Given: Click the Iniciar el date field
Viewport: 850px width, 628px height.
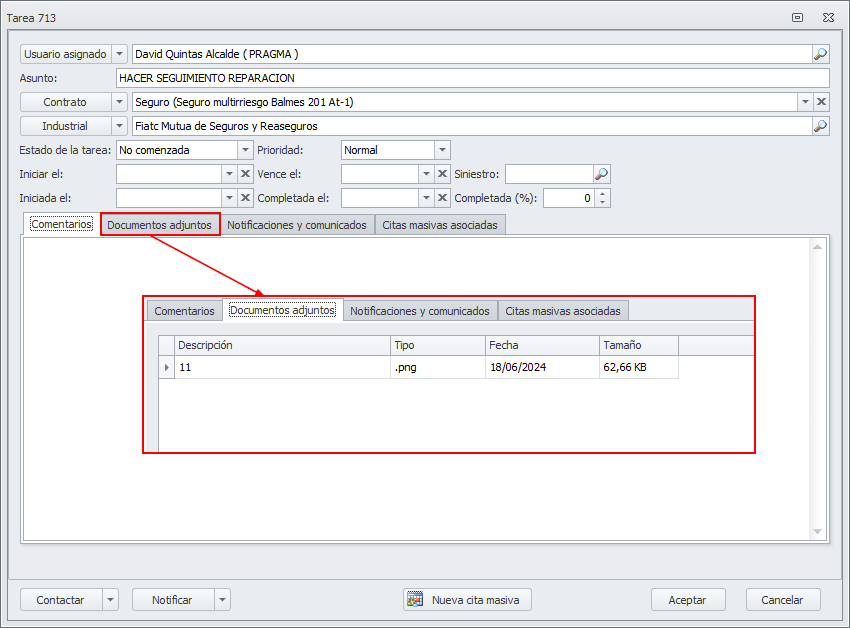Looking at the screenshot, I should tap(169, 174).
